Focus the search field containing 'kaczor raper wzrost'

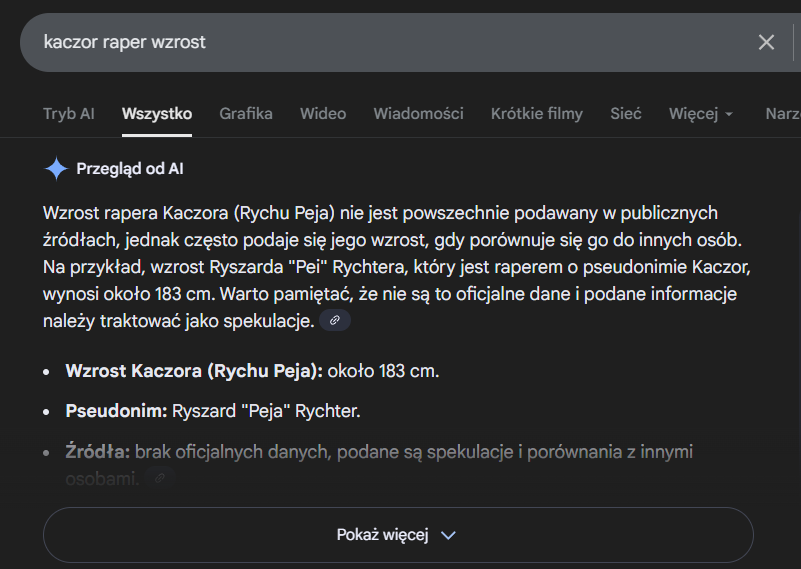pos(380,42)
